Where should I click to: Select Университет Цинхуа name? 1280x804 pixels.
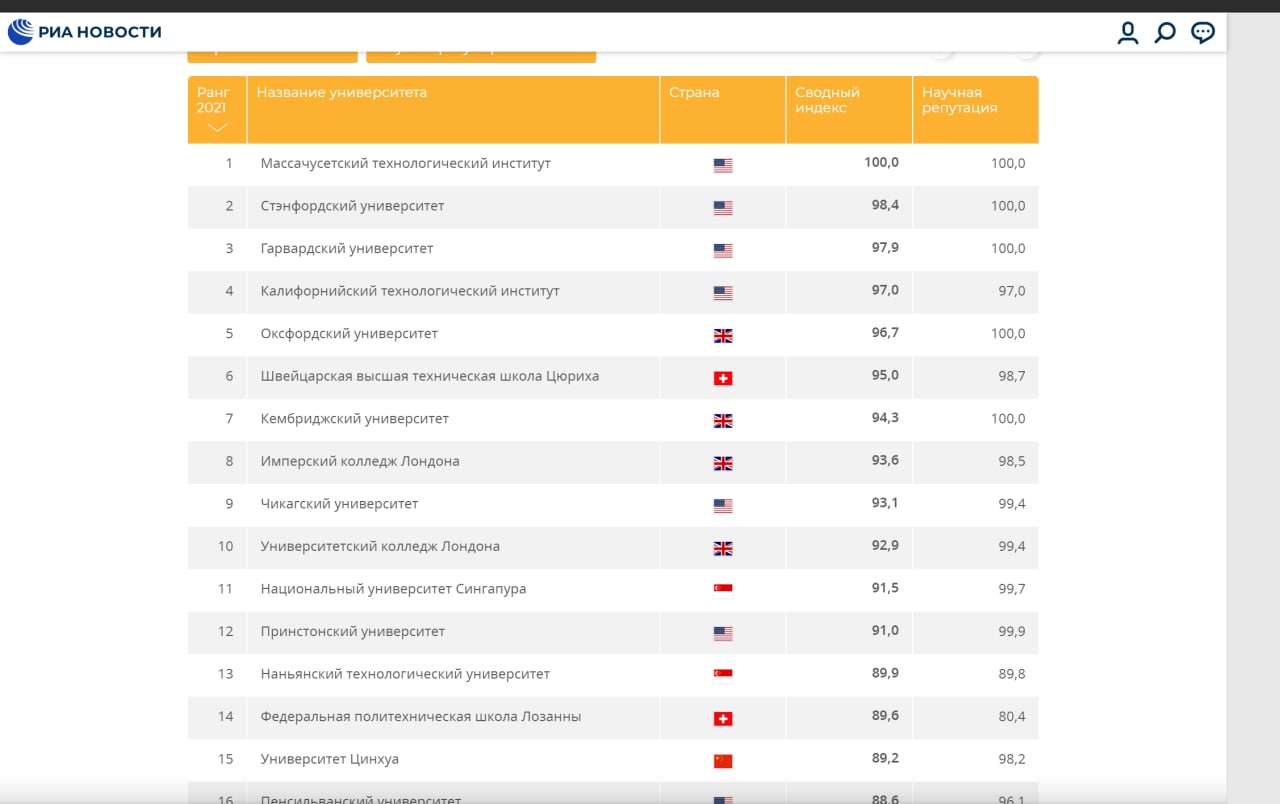(329, 759)
